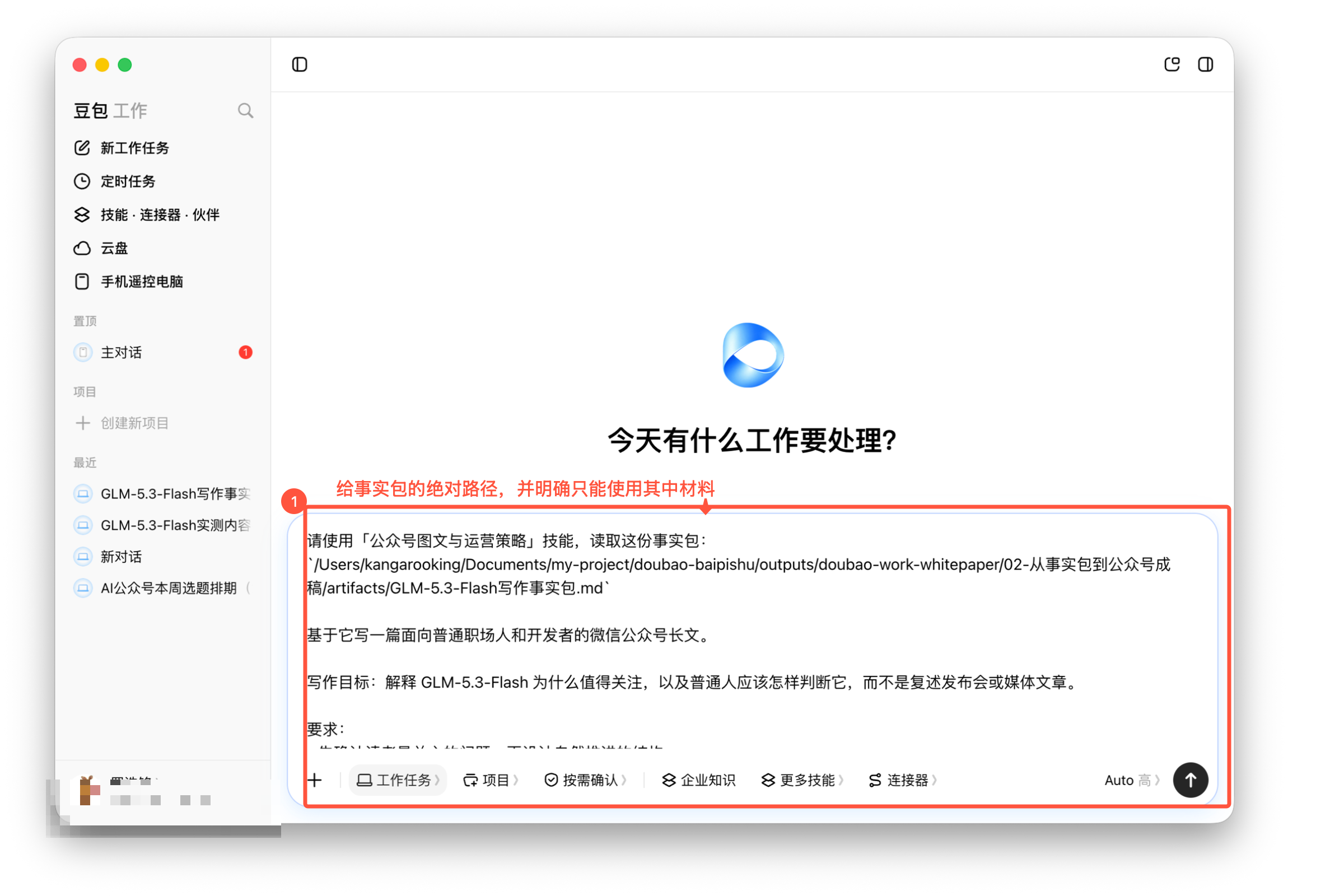Click the chat icon beside GLM-5.3-Flash实测内容

83,525
